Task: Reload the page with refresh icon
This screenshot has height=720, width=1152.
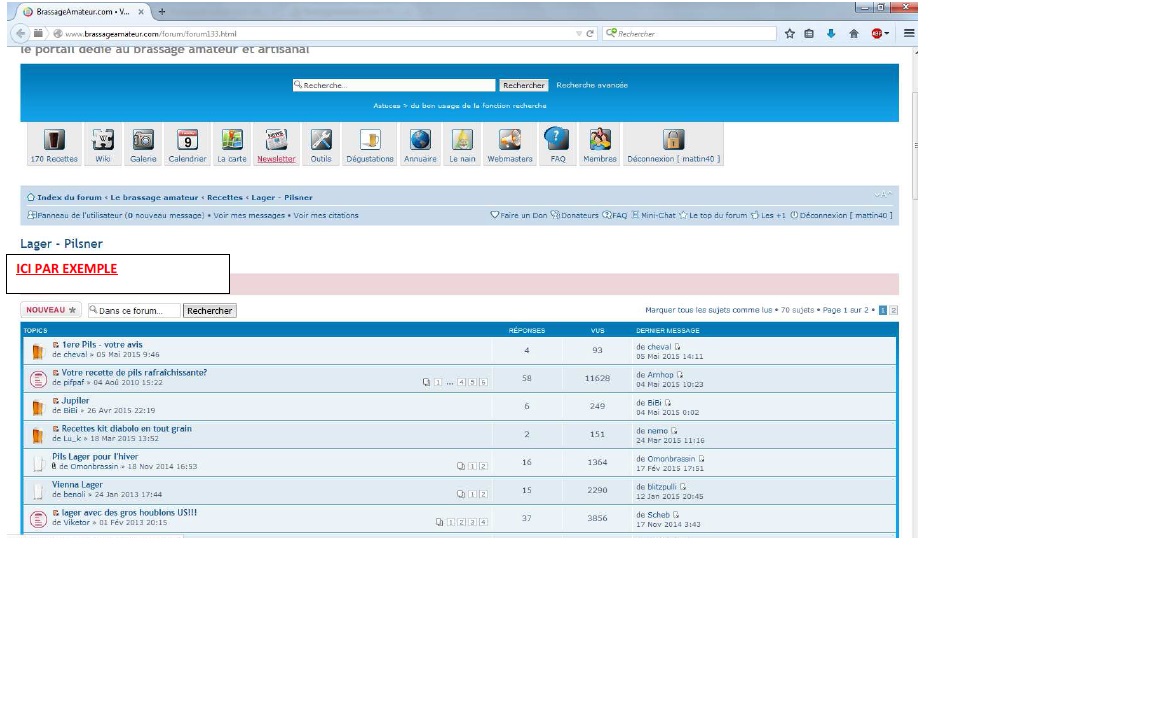Action: (590, 34)
